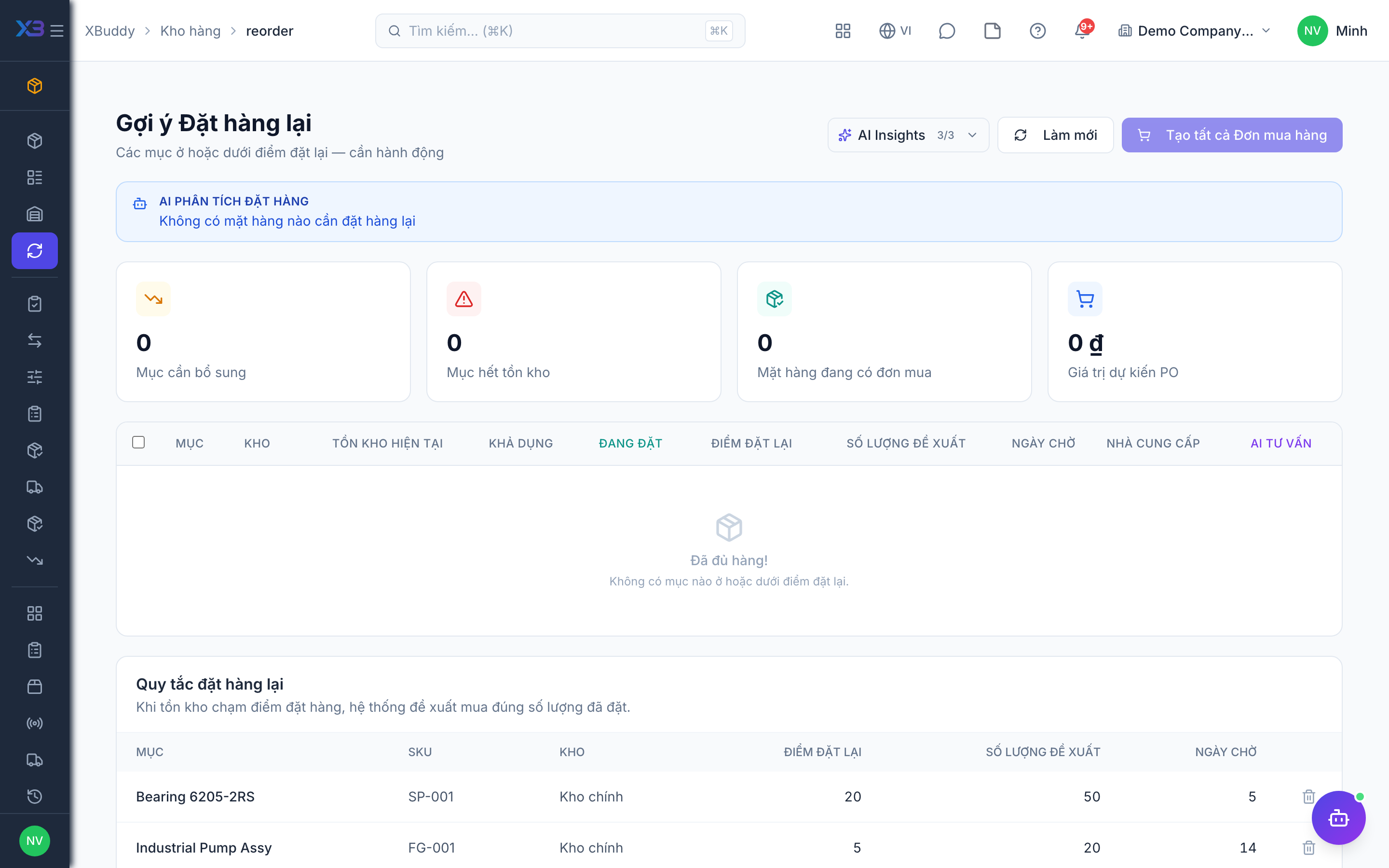Click the trending-down icon in the sidebar
This screenshot has height=868, width=1389.
tap(34, 560)
